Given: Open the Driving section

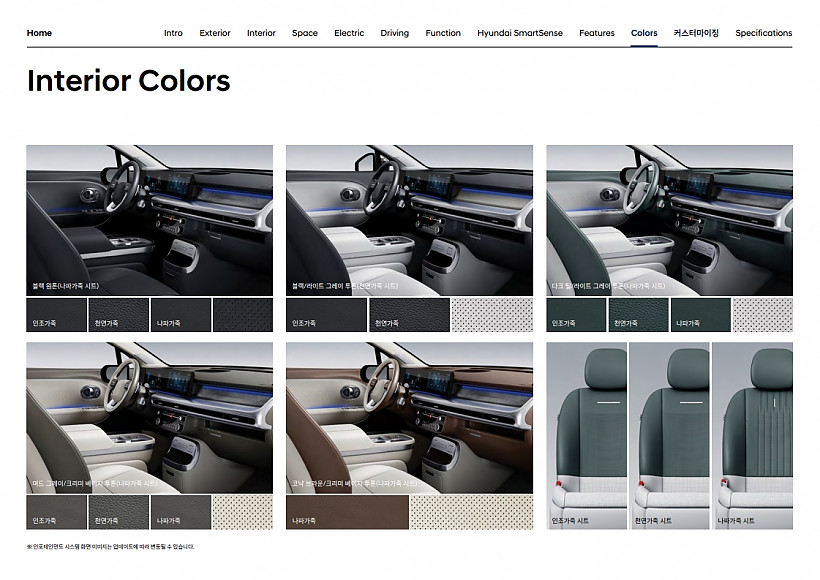Looking at the screenshot, I should pyautogui.click(x=394, y=33).
